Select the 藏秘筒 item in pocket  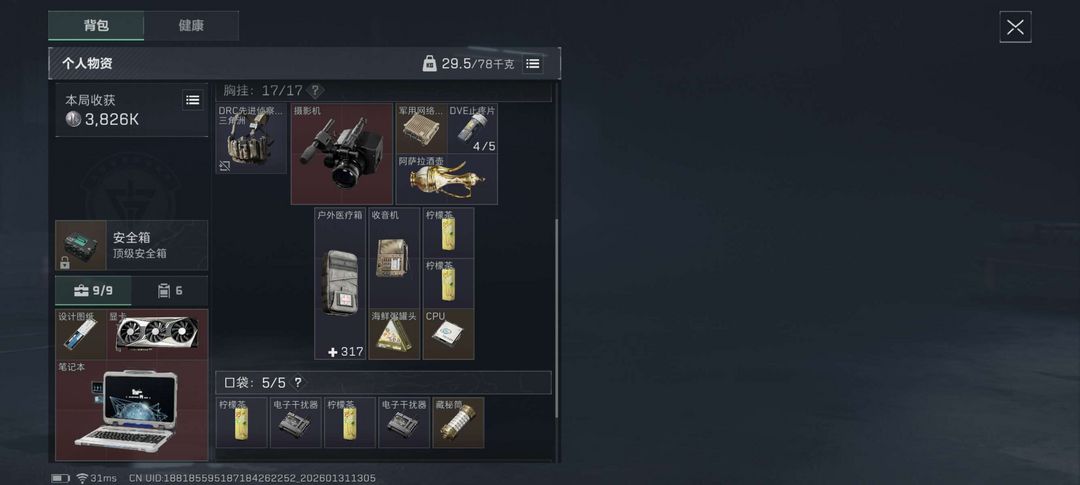458,422
